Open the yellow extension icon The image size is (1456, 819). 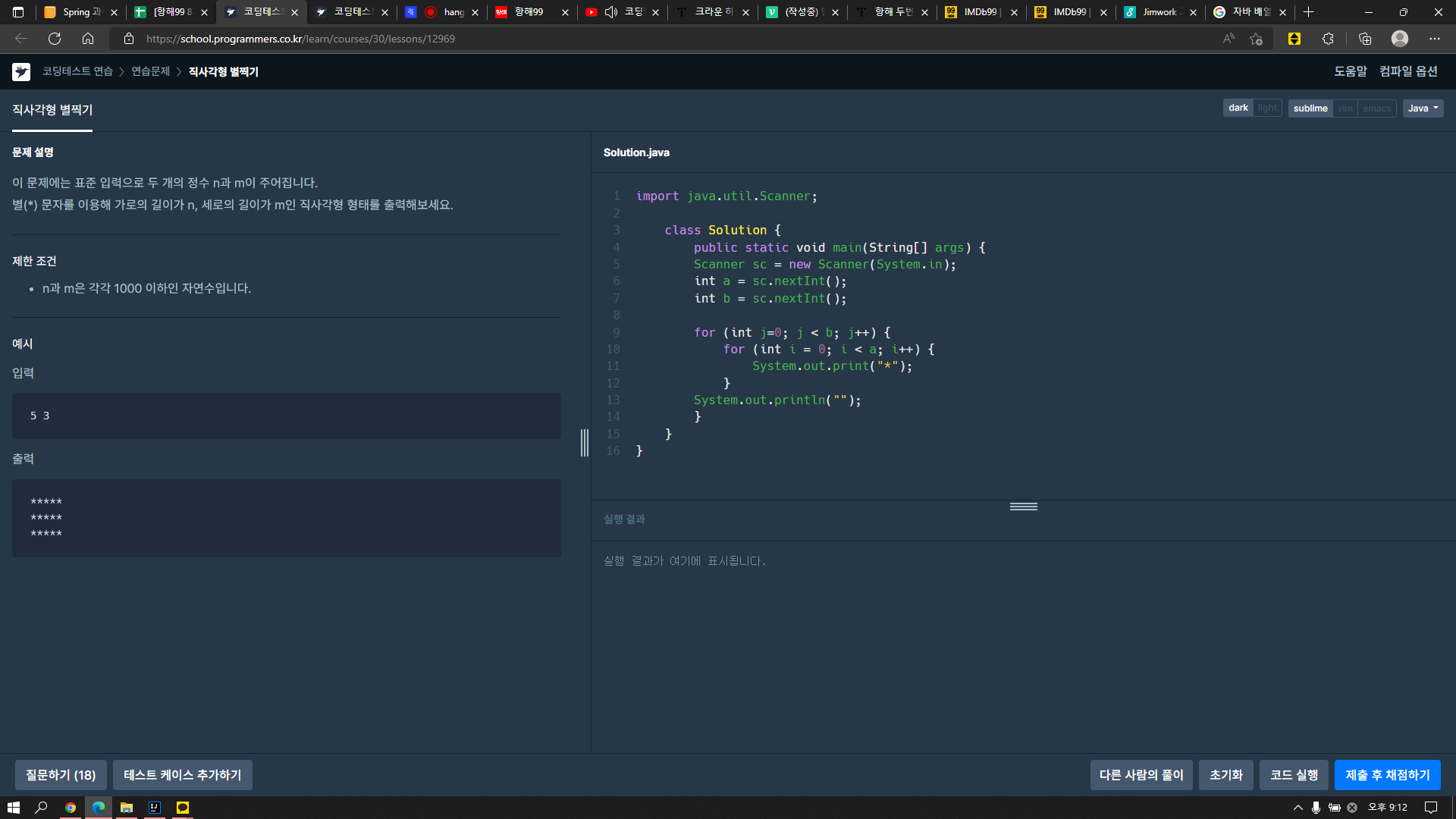pyautogui.click(x=1294, y=39)
